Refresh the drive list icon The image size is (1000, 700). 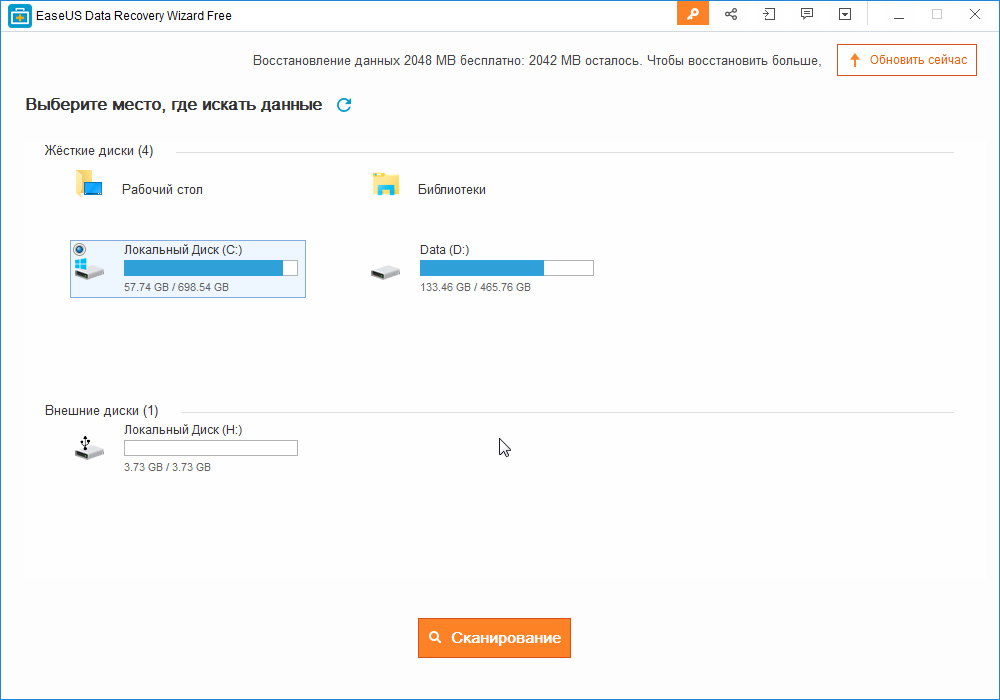point(344,105)
